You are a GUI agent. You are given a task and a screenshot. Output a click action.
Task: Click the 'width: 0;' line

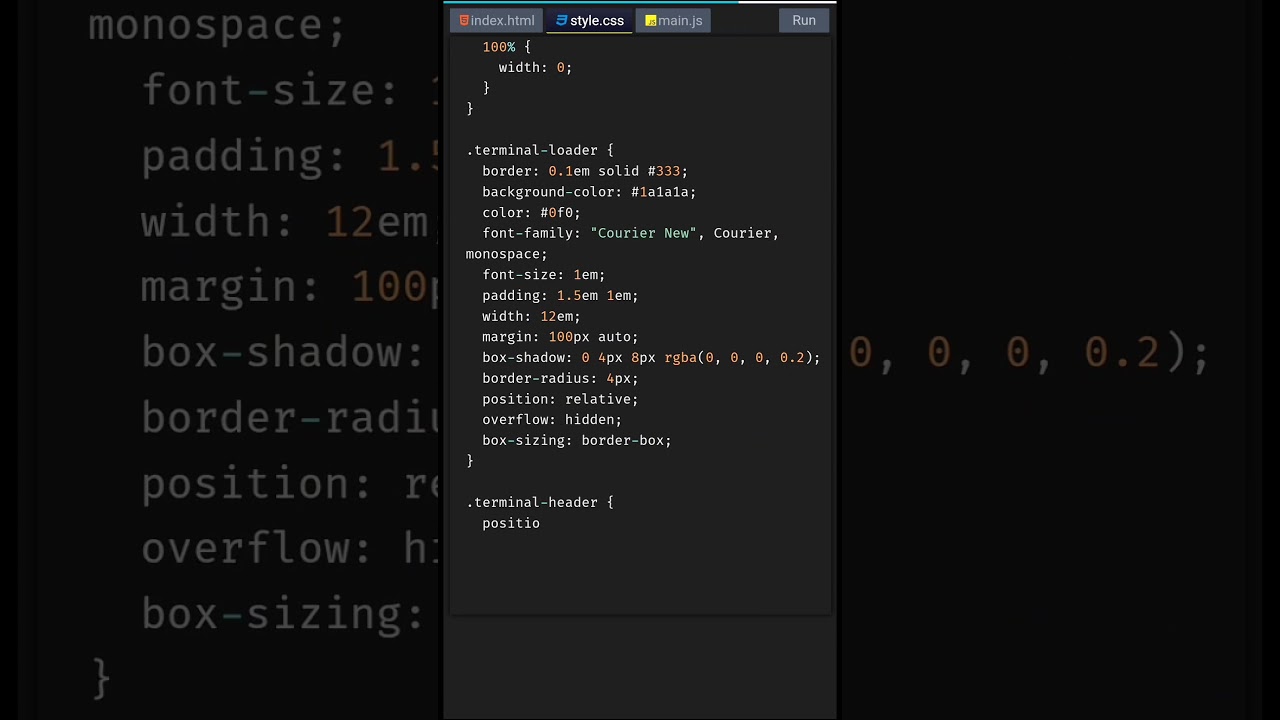[535, 67]
